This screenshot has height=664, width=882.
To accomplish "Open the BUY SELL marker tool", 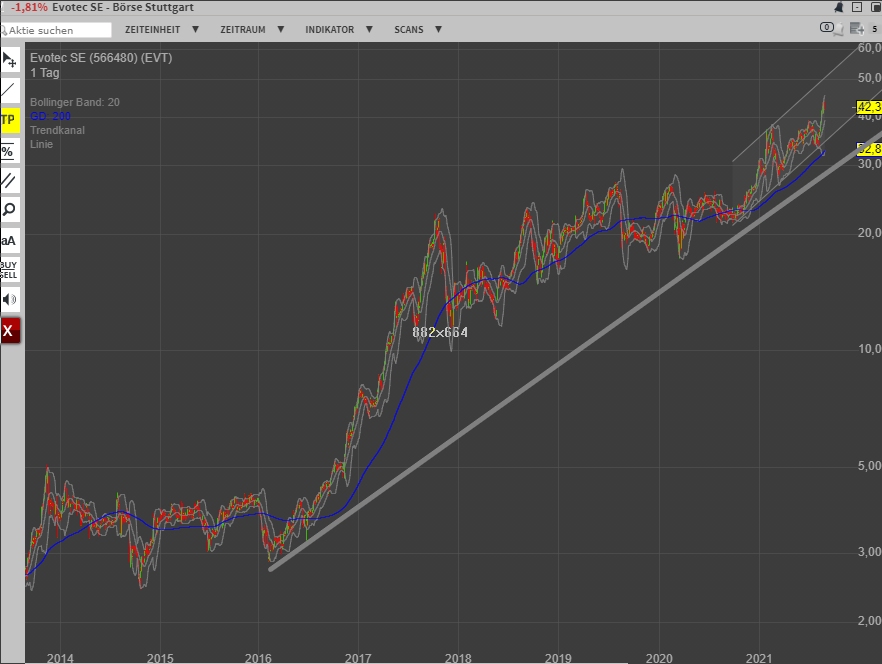I will pos(10,270).
